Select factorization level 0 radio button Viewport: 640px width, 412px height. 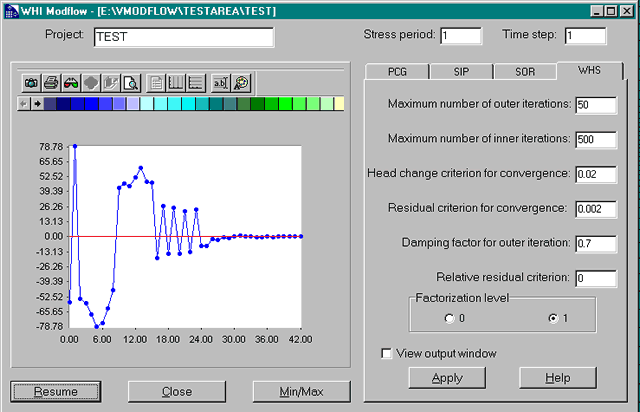449,318
